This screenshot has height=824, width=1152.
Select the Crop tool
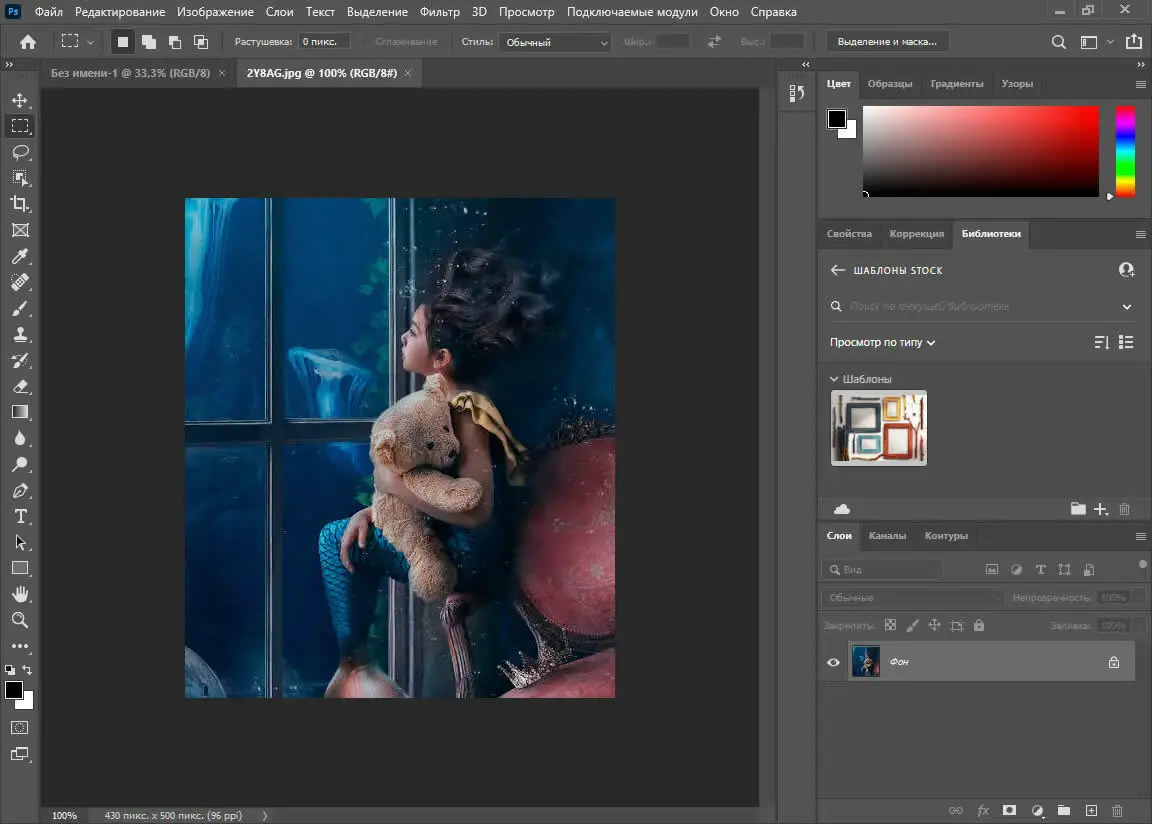point(20,203)
